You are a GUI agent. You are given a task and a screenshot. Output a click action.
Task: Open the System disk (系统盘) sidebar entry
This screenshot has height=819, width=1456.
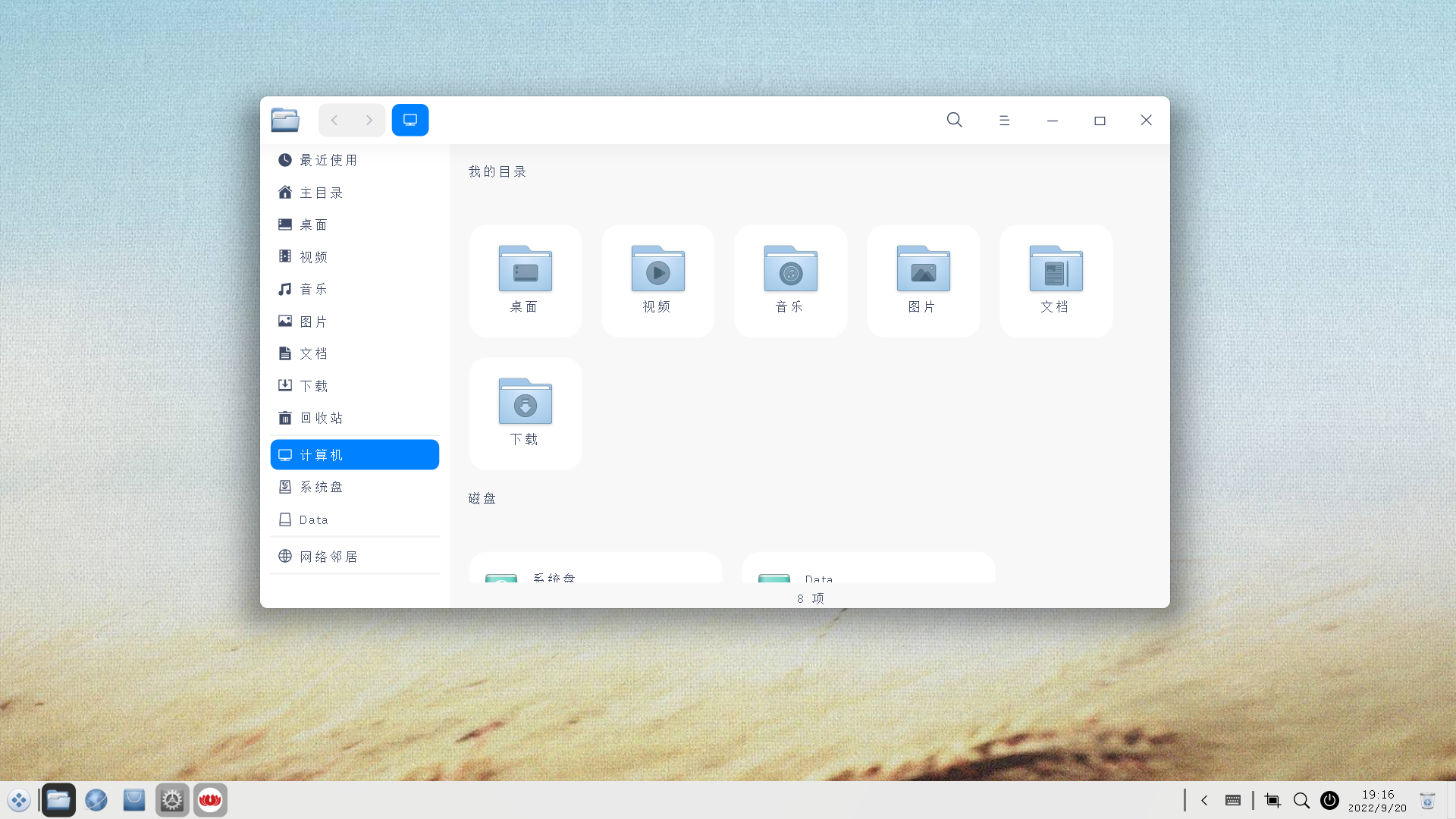(x=322, y=486)
